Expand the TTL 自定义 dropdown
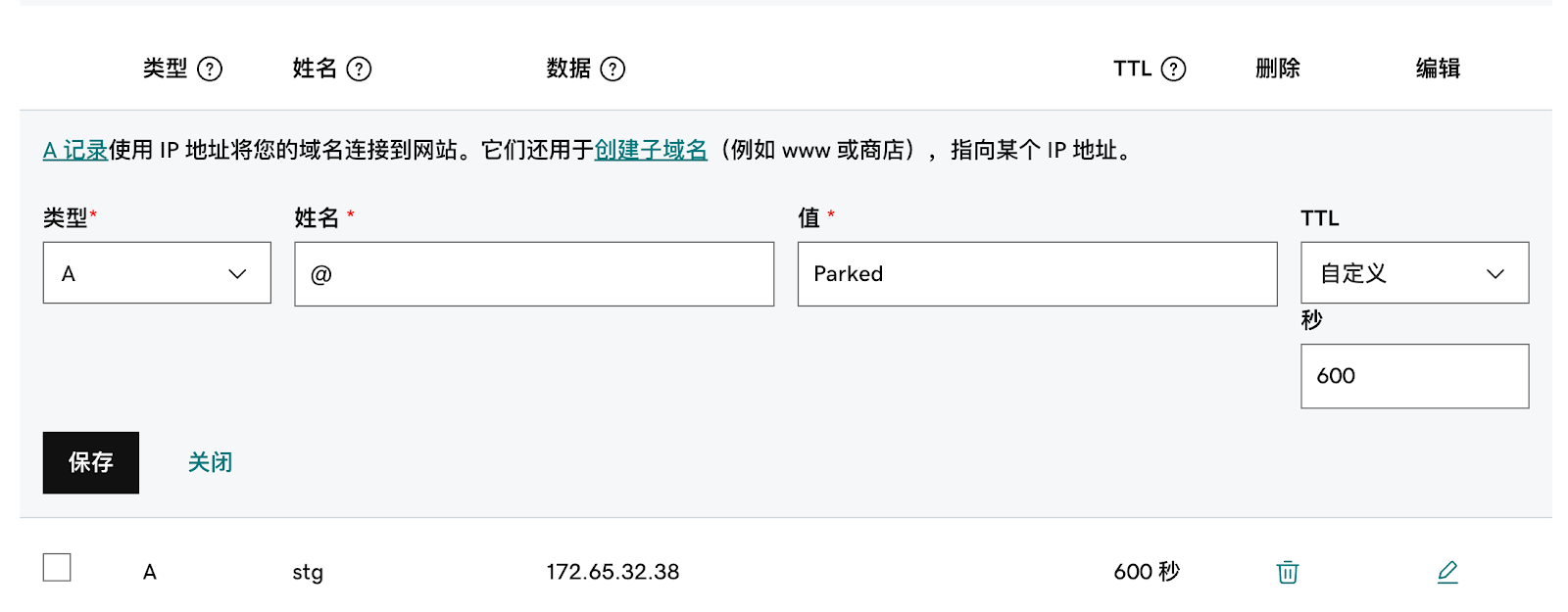 [1414, 273]
